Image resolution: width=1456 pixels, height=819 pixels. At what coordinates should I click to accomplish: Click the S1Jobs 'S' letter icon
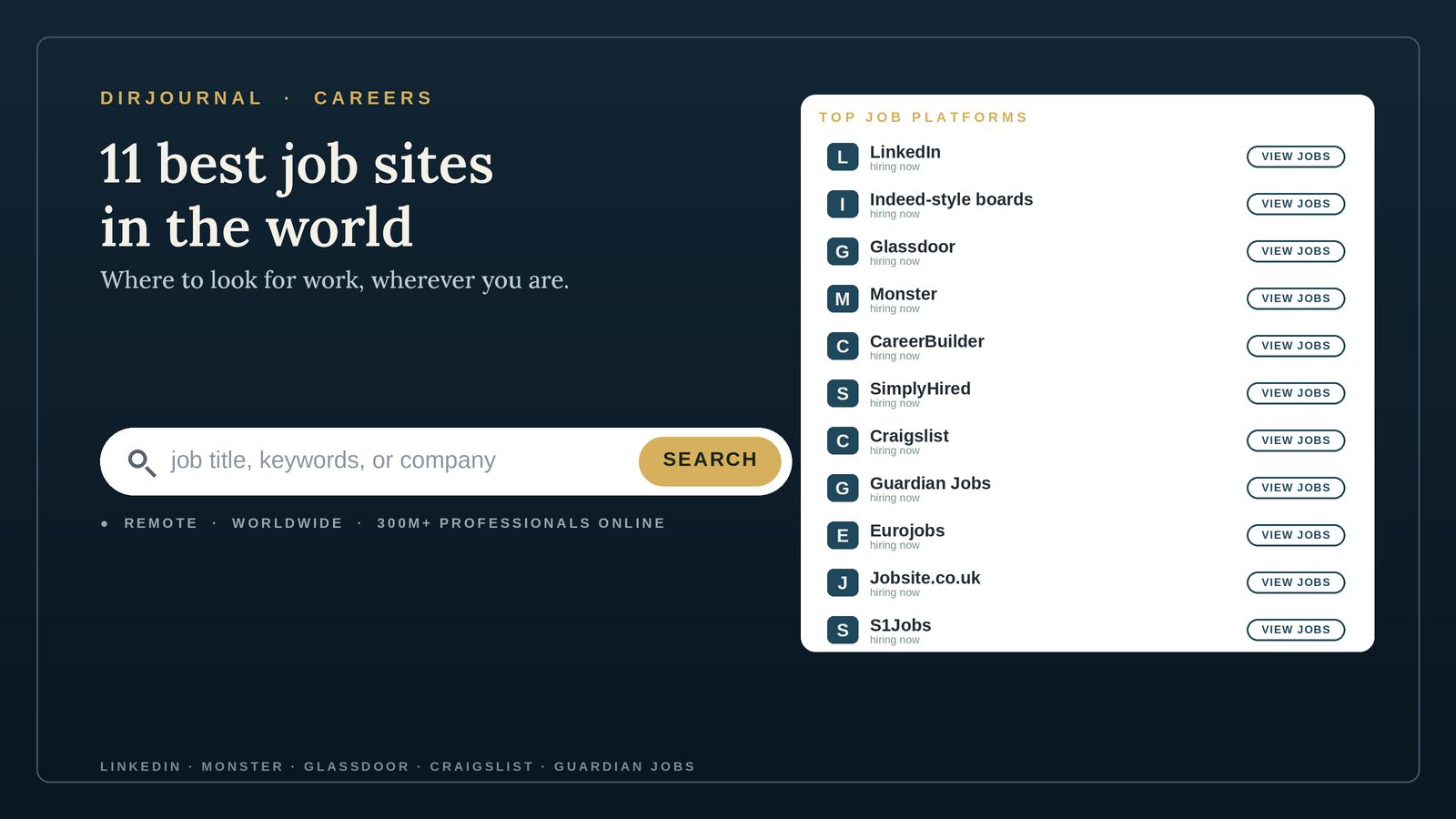click(x=843, y=630)
